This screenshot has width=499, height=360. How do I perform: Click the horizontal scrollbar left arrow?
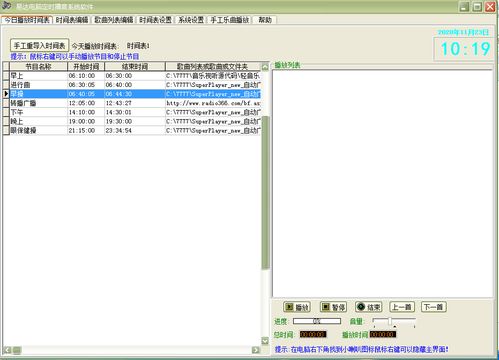tap(7, 350)
